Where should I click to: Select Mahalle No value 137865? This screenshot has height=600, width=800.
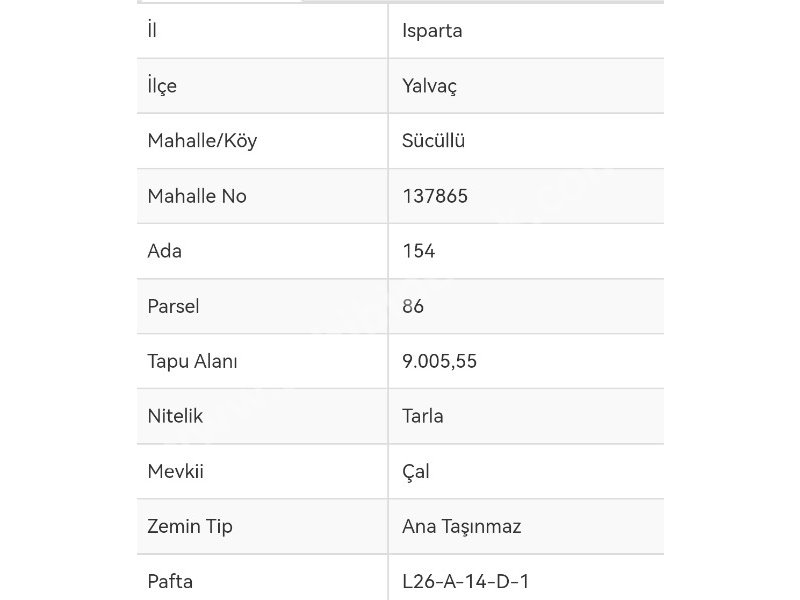click(435, 196)
